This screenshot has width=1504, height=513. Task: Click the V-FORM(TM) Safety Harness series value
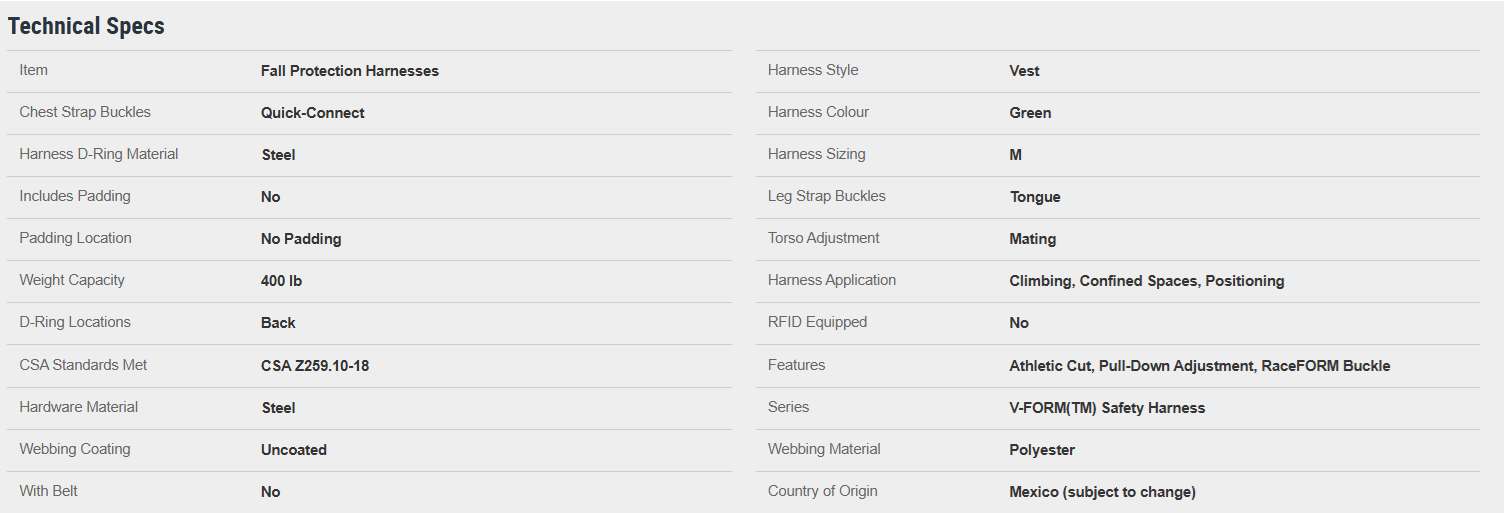coord(1107,408)
